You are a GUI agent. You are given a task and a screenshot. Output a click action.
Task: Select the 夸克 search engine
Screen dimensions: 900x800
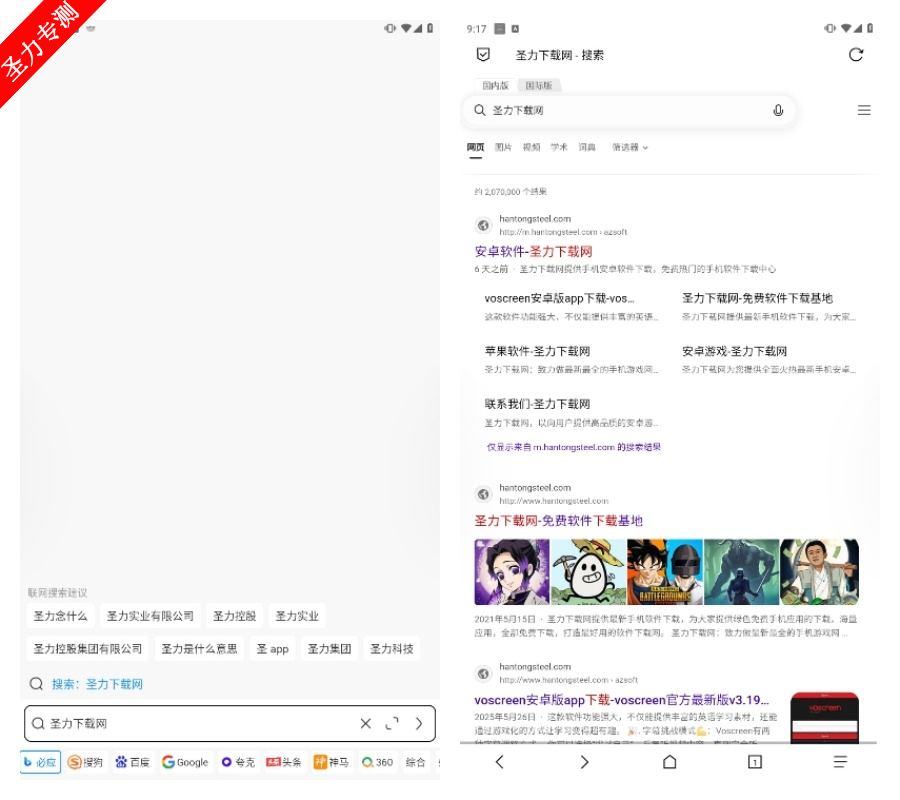pyautogui.click(x=238, y=762)
